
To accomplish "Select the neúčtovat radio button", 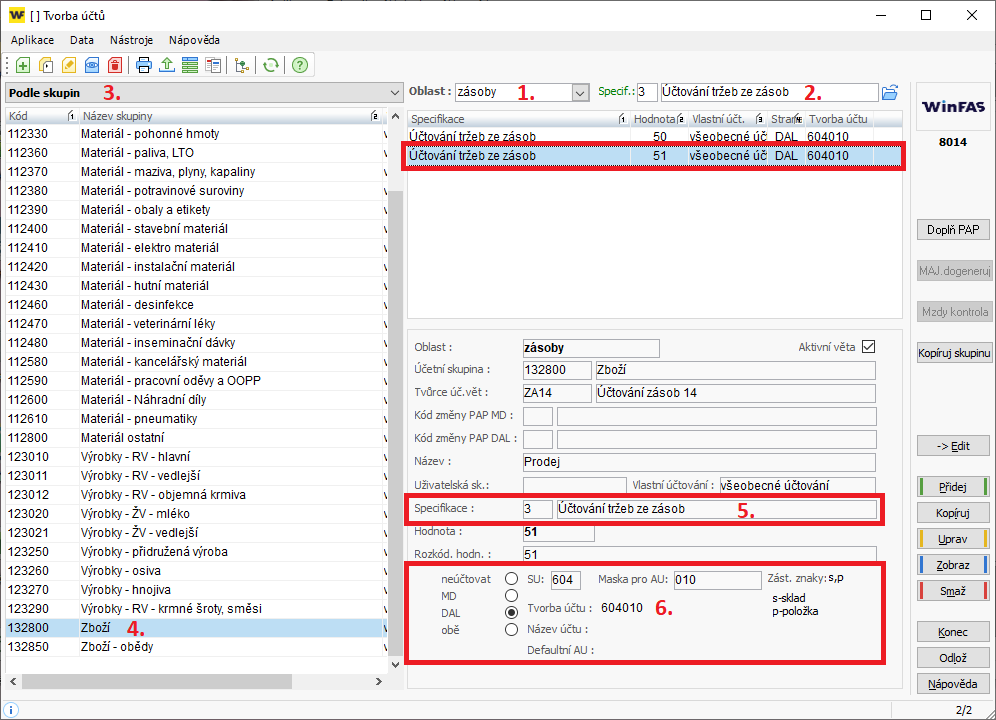I will tap(512, 579).
